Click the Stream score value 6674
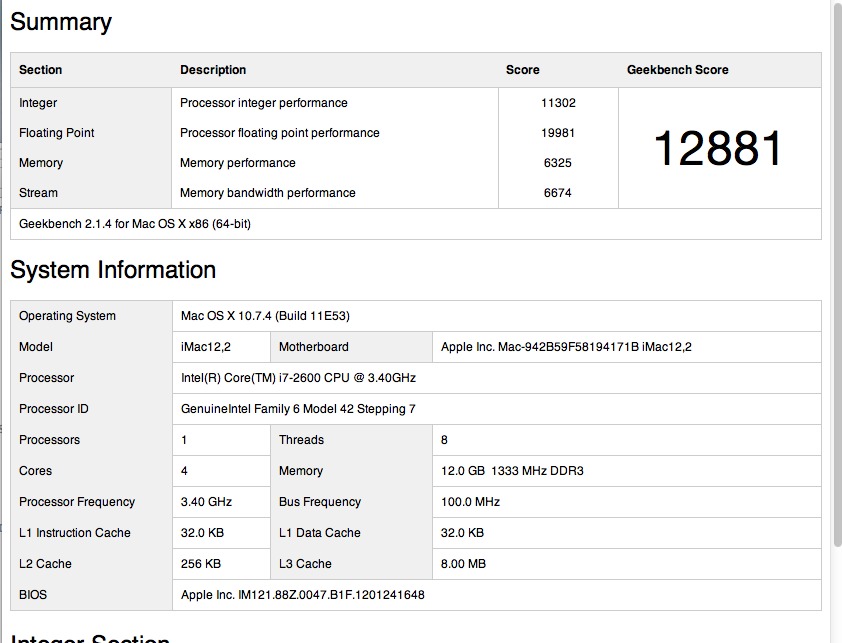The image size is (842, 643). [x=557, y=193]
